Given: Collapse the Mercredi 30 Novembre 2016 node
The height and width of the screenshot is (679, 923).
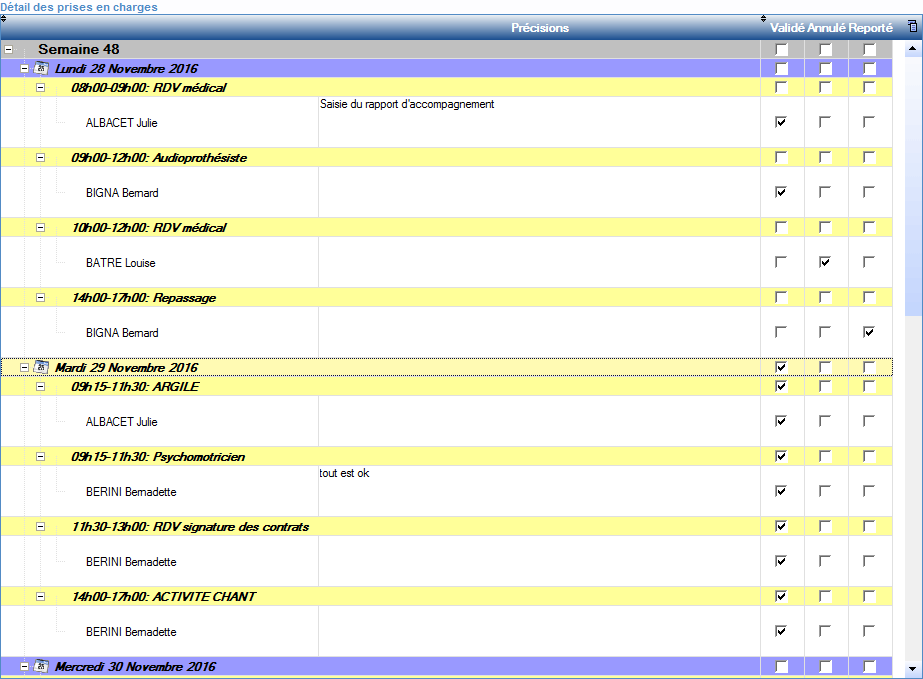Looking at the screenshot, I should 25,667.
